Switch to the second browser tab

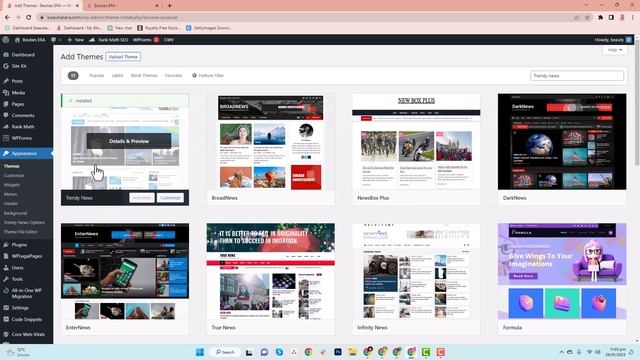coord(122,6)
